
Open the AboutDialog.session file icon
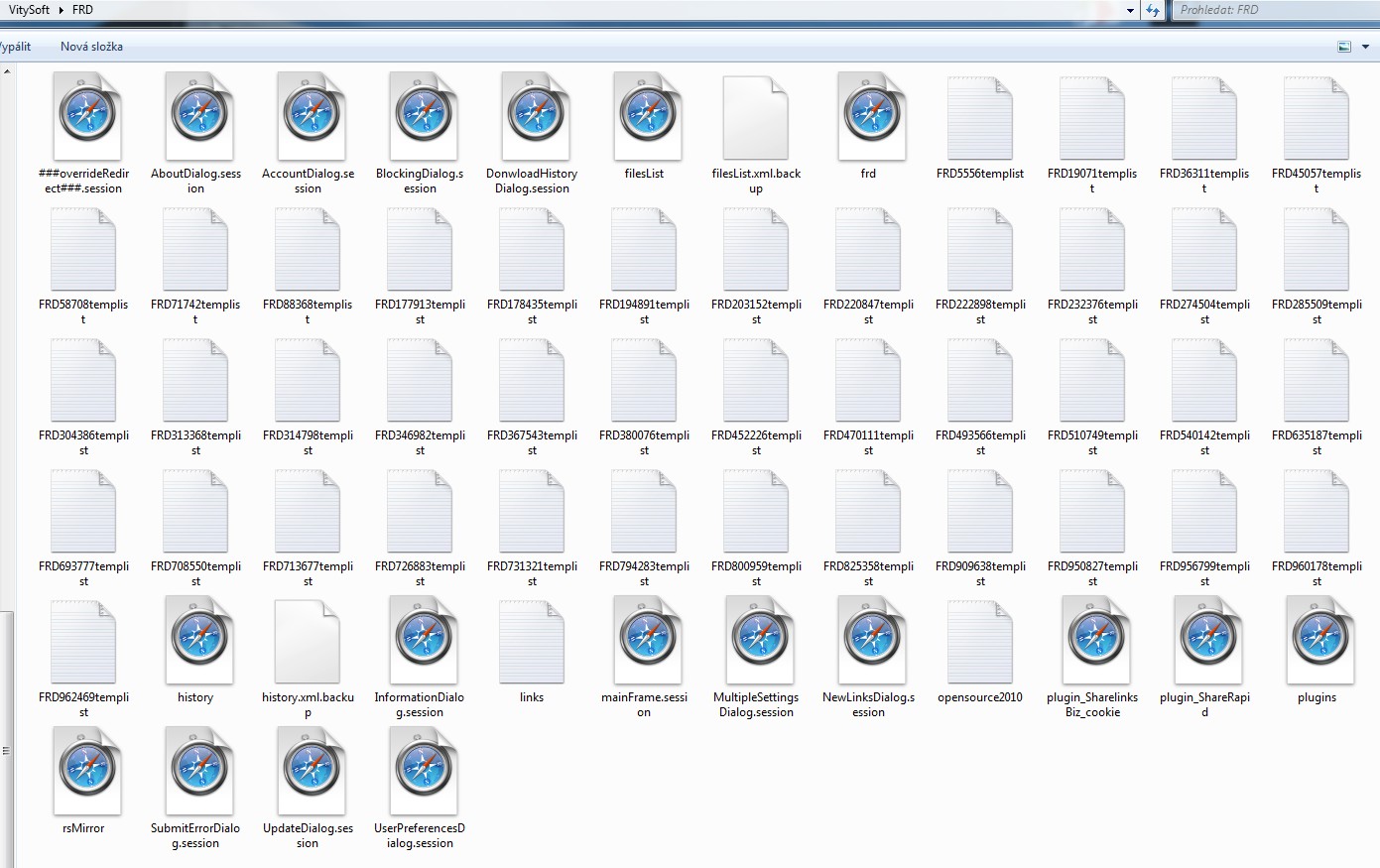[196, 116]
